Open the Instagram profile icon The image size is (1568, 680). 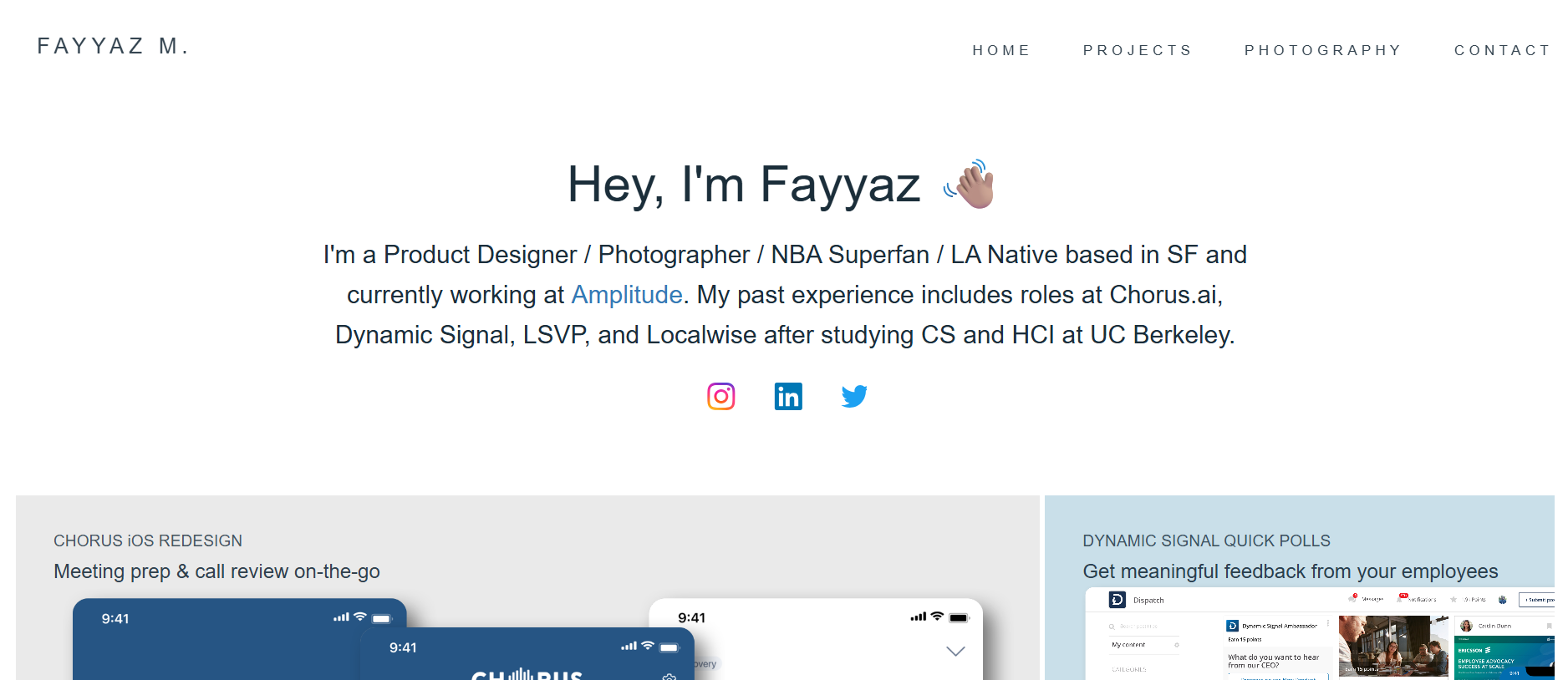(x=720, y=396)
